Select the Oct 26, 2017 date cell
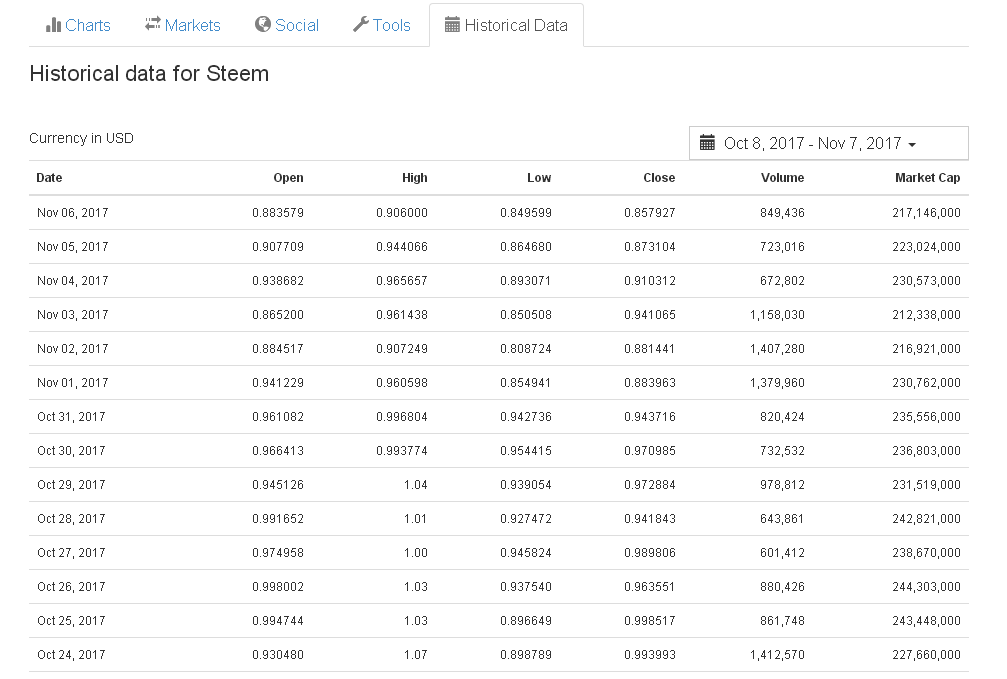This screenshot has height=679, width=1007. click(x=71, y=587)
